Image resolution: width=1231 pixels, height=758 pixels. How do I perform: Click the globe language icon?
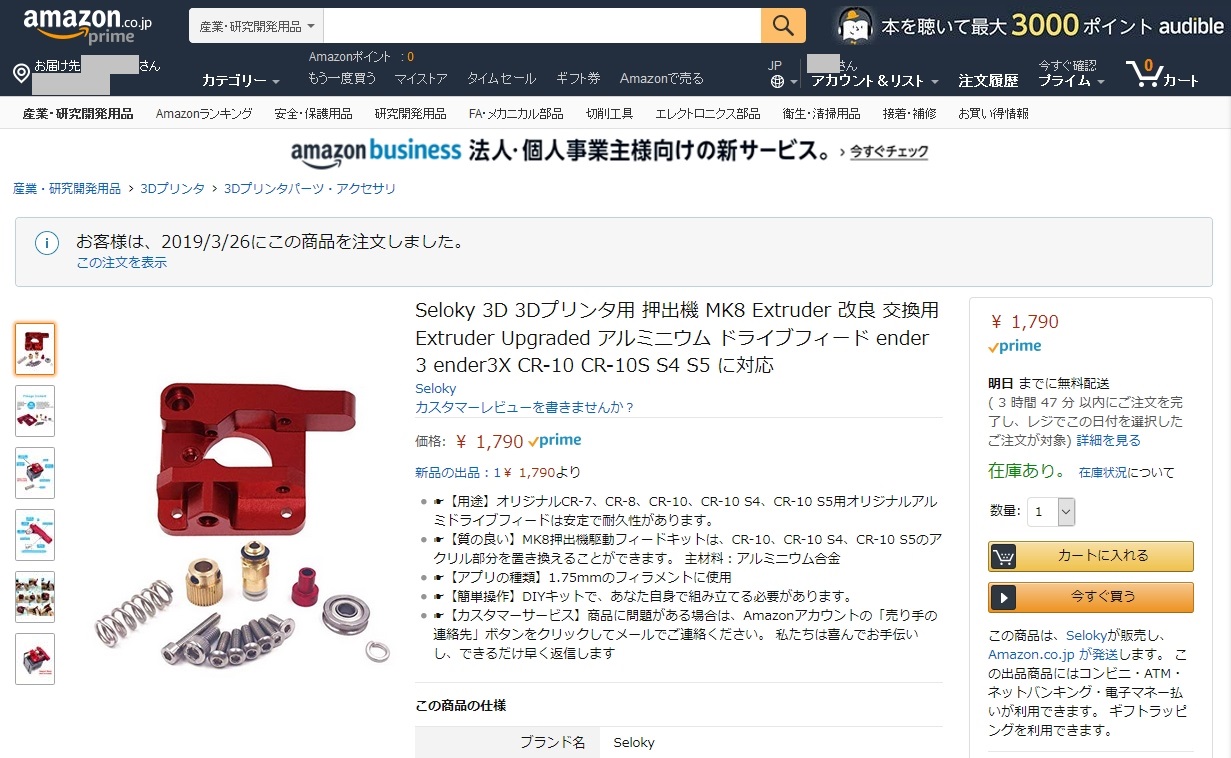(778, 82)
